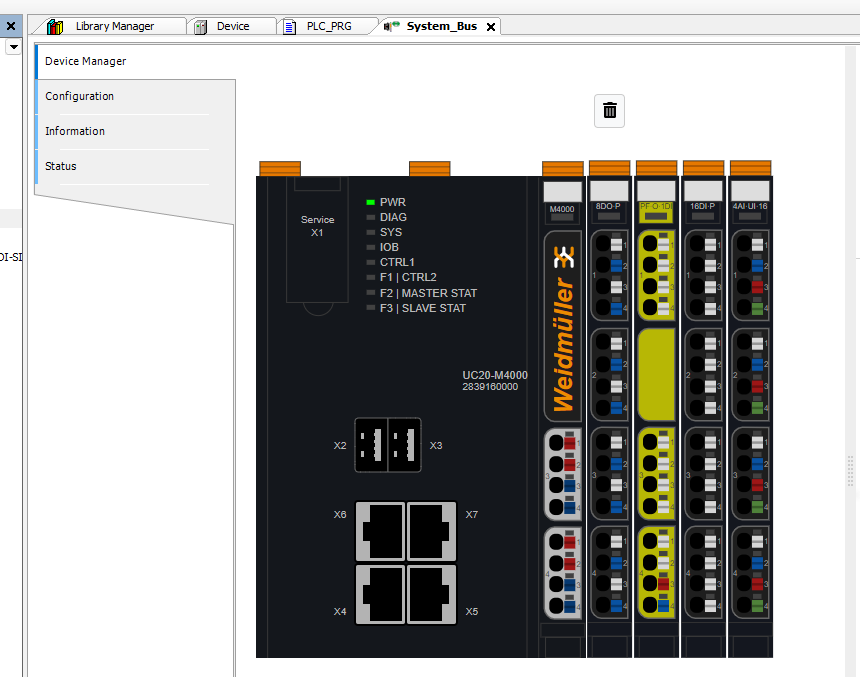
Task: Click the Library Manager book icon
Action: tap(55, 26)
